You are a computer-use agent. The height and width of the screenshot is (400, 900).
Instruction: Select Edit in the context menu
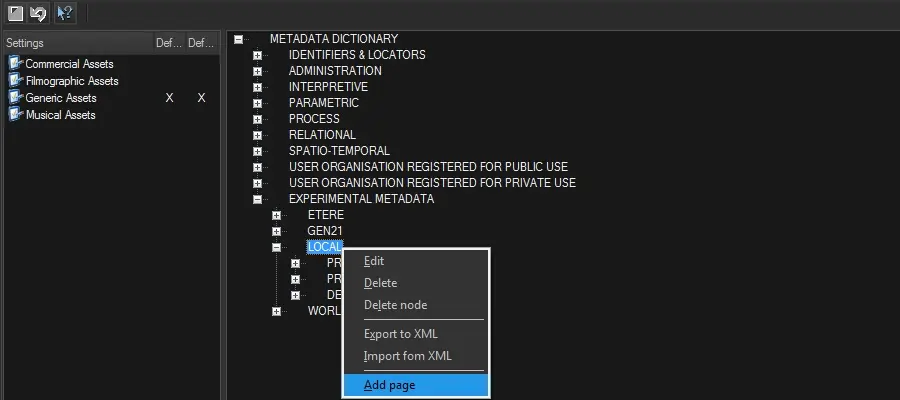point(374,261)
